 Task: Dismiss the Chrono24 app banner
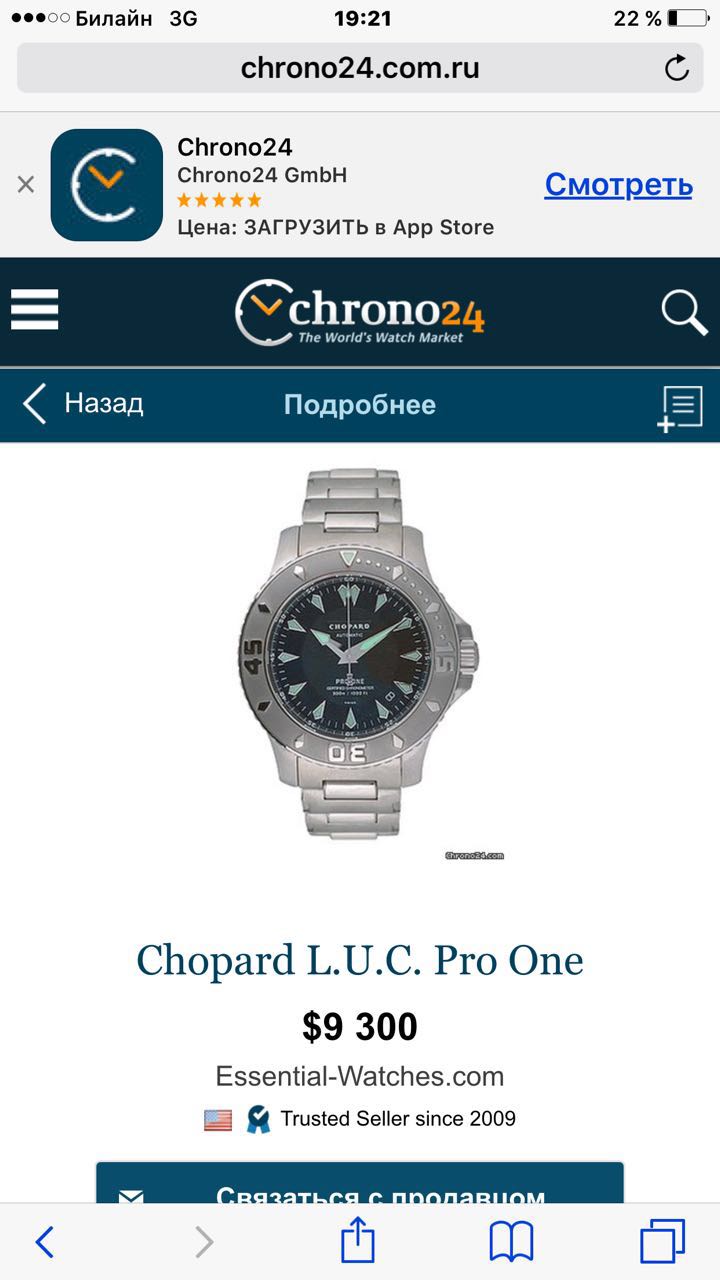[x=26, y=184]
